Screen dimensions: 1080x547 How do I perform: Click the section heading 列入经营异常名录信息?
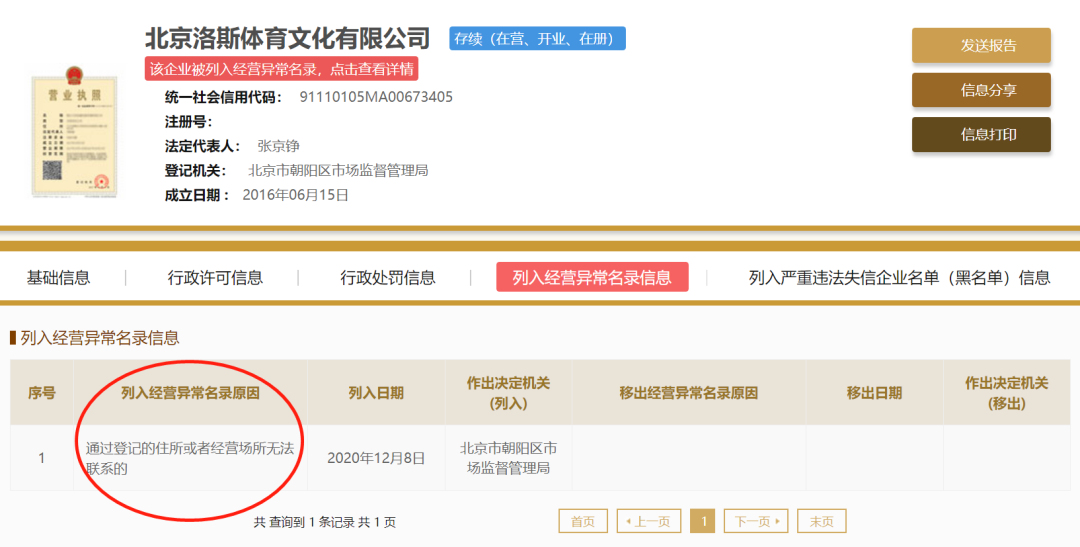click(100, 338)
